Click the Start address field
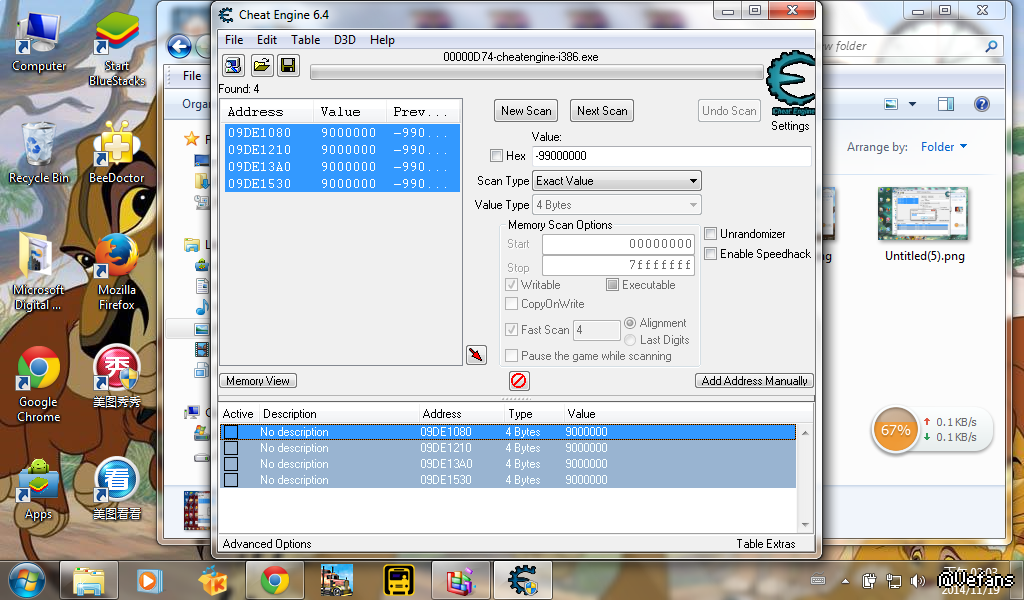This screenshot has width=1026, height=600. [x=618, y=244]
